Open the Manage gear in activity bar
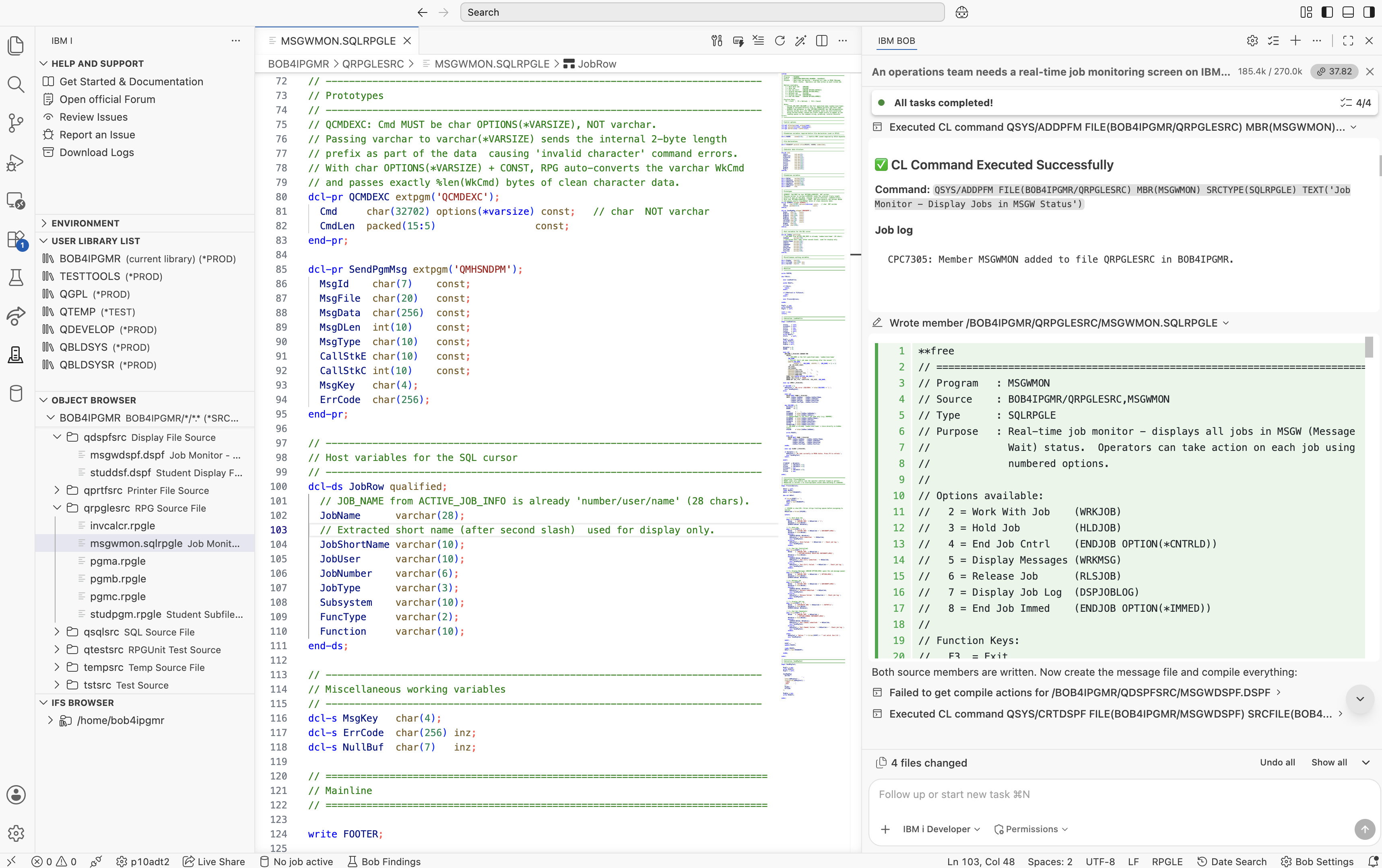 tap(16, 833)
